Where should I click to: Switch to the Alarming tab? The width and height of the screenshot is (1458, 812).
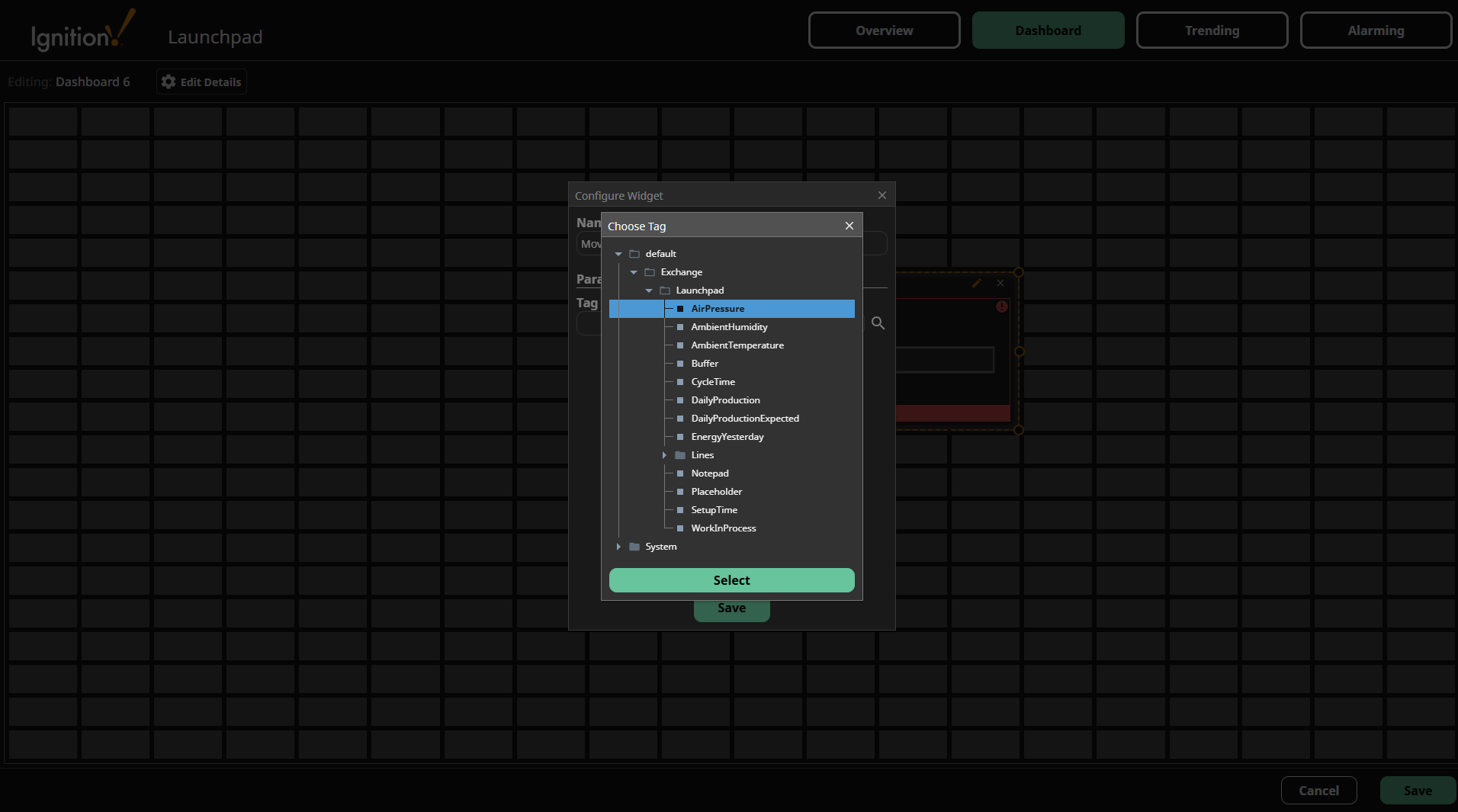(x=1376, y=30)
